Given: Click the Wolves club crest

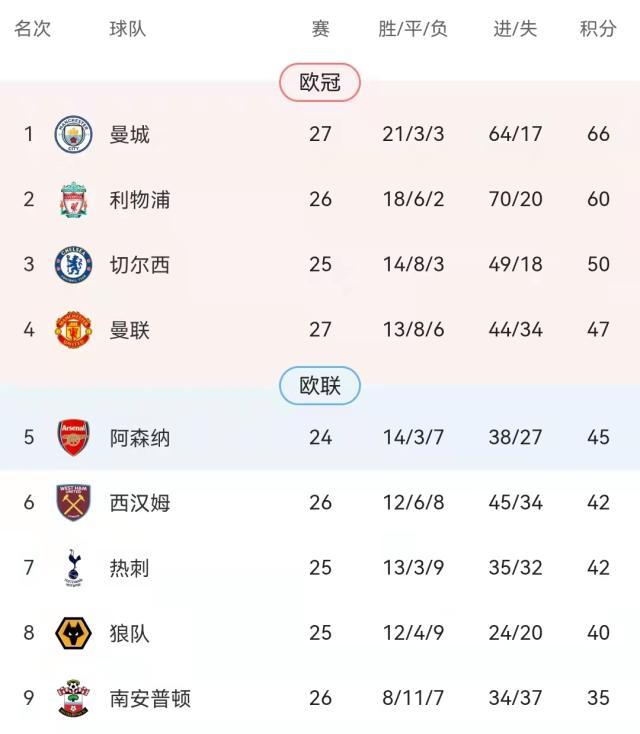Looking at the screenshot, I should point(73,633).
